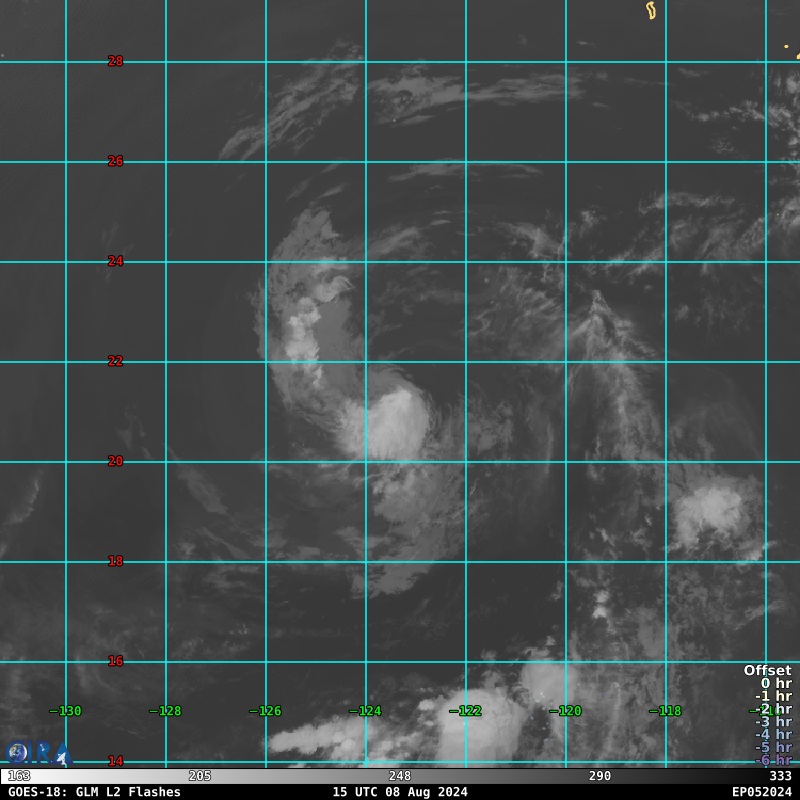Click the 290 value on the color bar
The width and height of the screenshot is (800, 800).
(x=600, y=776)
